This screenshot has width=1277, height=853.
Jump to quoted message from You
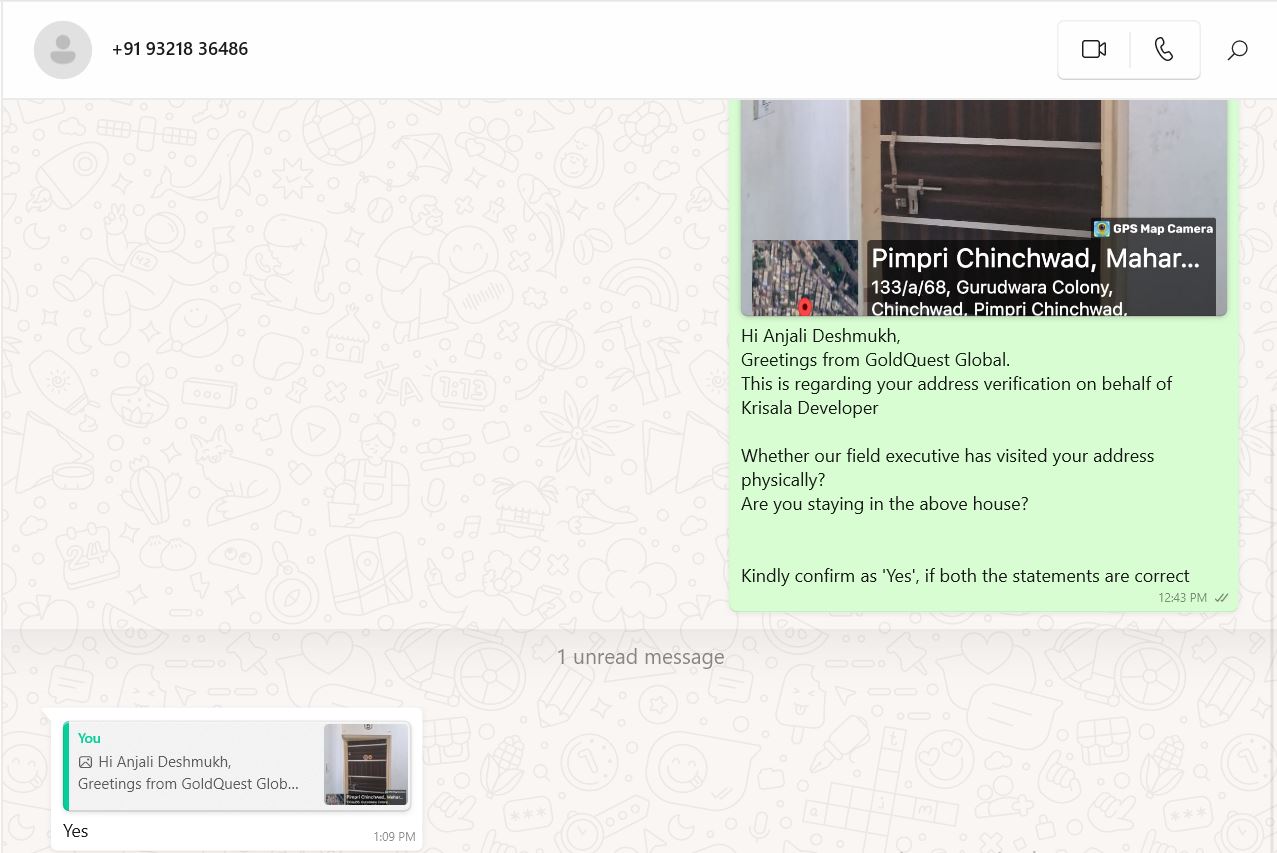(190, 765)
